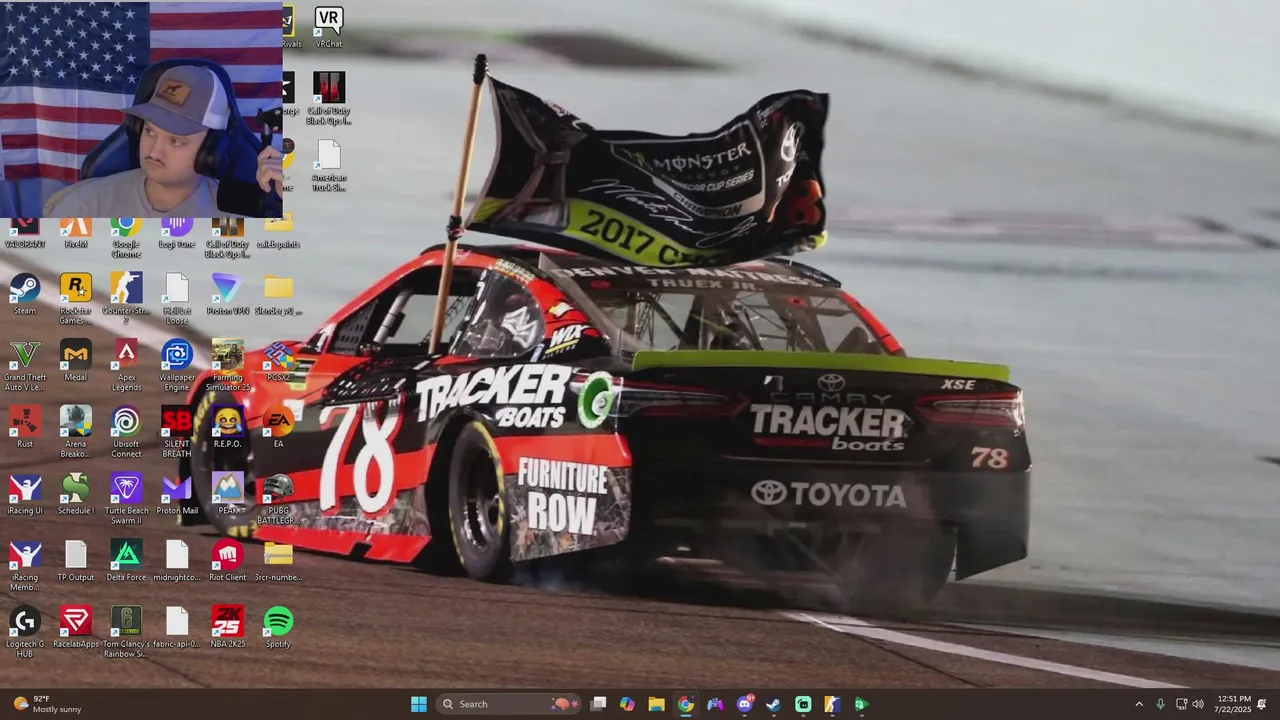1280x720 pixels.
Task: Launch Tom Clancy's Rainbow Six shortcut
Action: click(126, 632)
